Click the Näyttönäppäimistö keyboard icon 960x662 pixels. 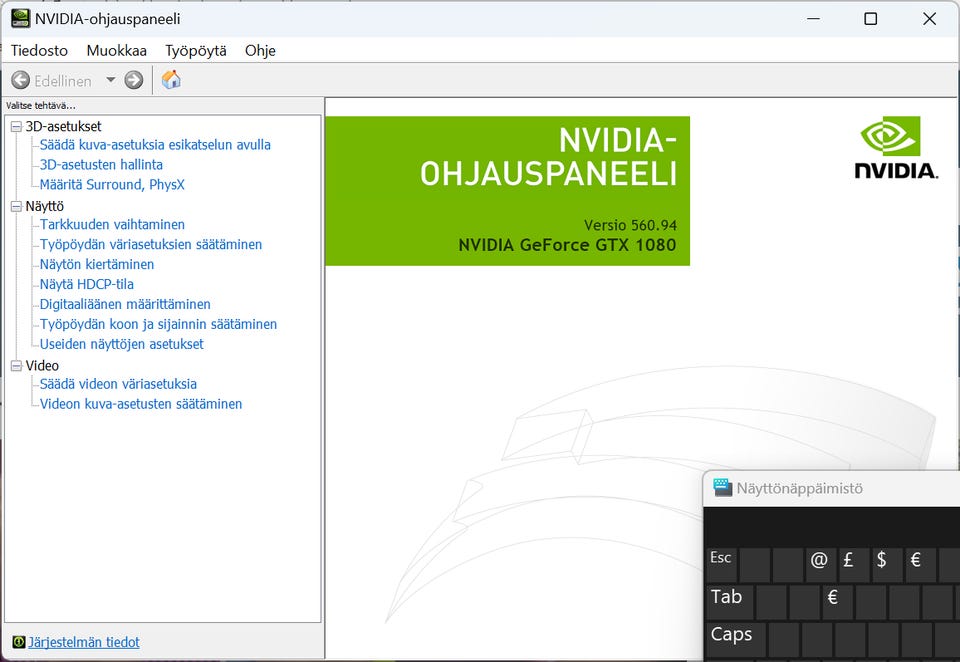pos(722,488)
